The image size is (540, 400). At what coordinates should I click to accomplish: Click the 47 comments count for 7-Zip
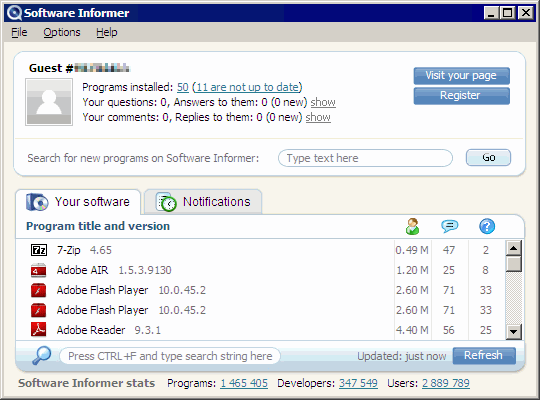(x=449, y=250)
